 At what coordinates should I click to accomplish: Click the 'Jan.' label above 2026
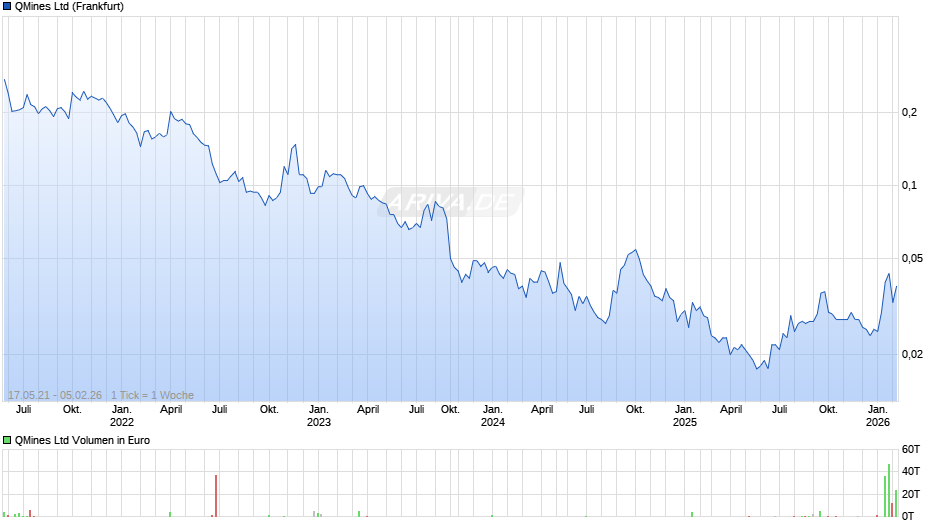click(x=878, y=410)
